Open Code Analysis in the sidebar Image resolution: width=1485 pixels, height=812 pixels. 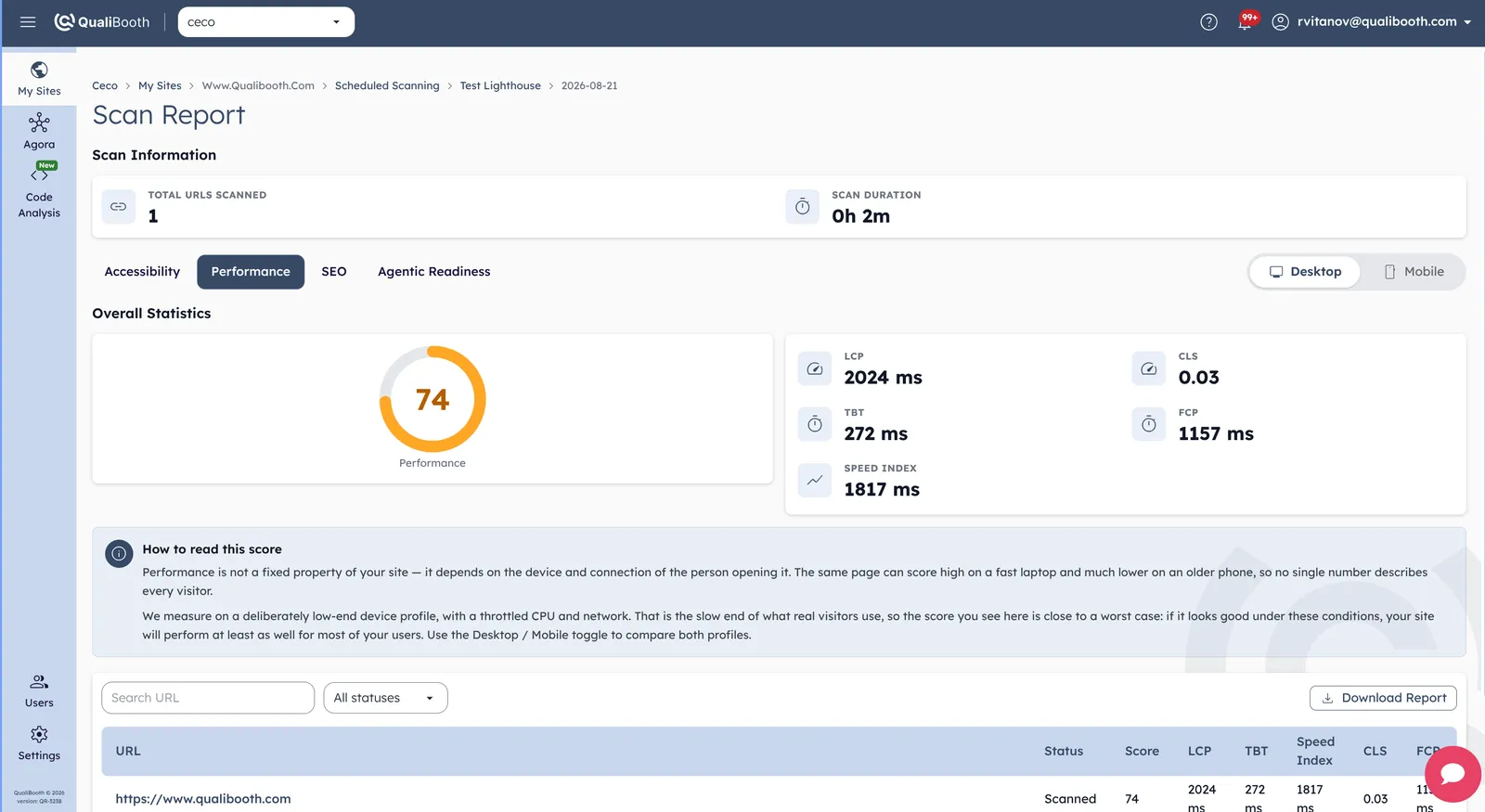(39, 191)
